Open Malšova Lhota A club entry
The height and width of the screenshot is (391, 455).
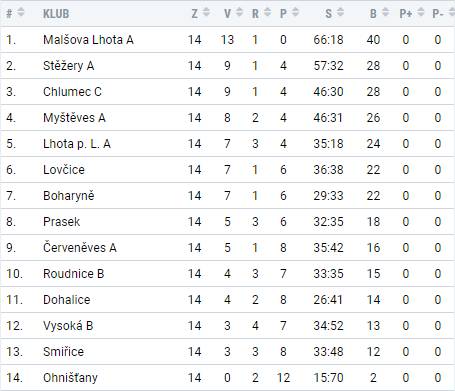pos(88,40)
